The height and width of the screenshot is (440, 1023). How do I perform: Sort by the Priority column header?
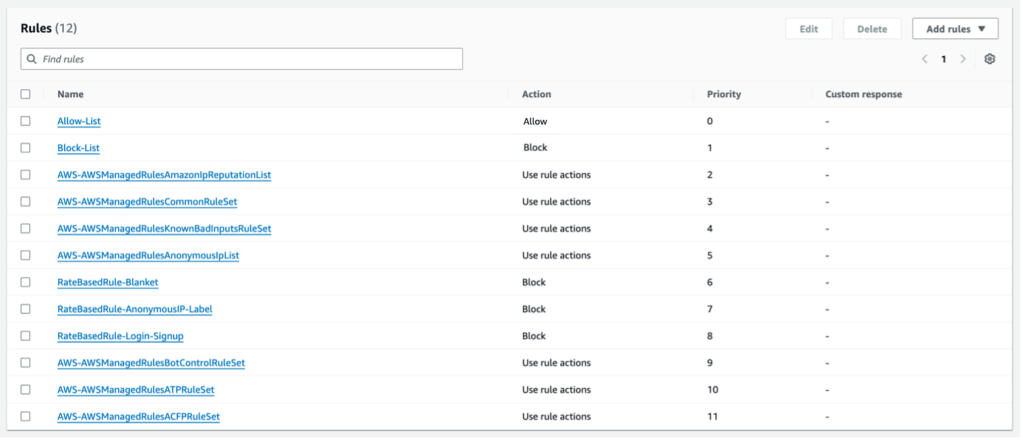724,94
